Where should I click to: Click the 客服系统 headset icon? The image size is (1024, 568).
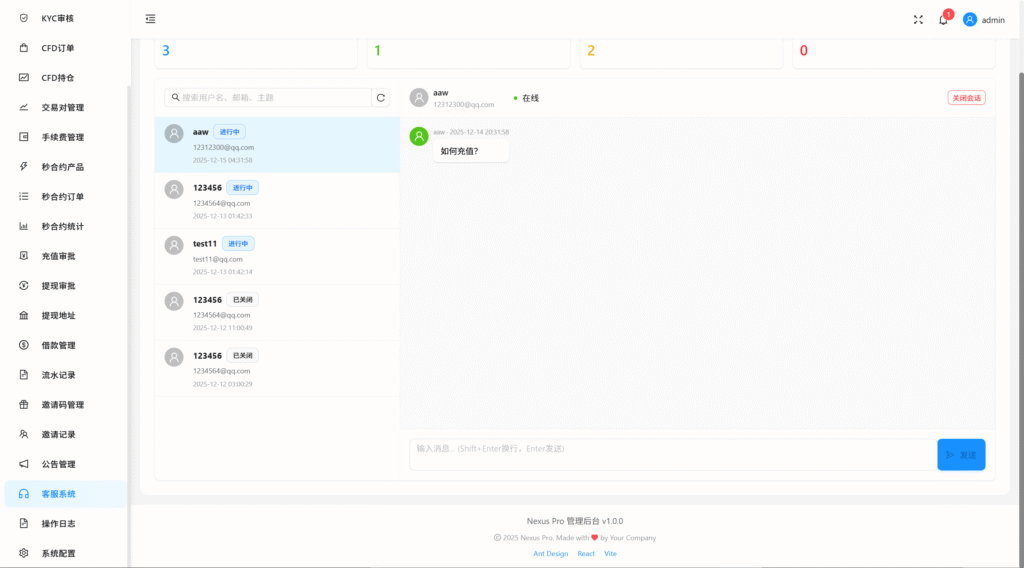point(24,494)
